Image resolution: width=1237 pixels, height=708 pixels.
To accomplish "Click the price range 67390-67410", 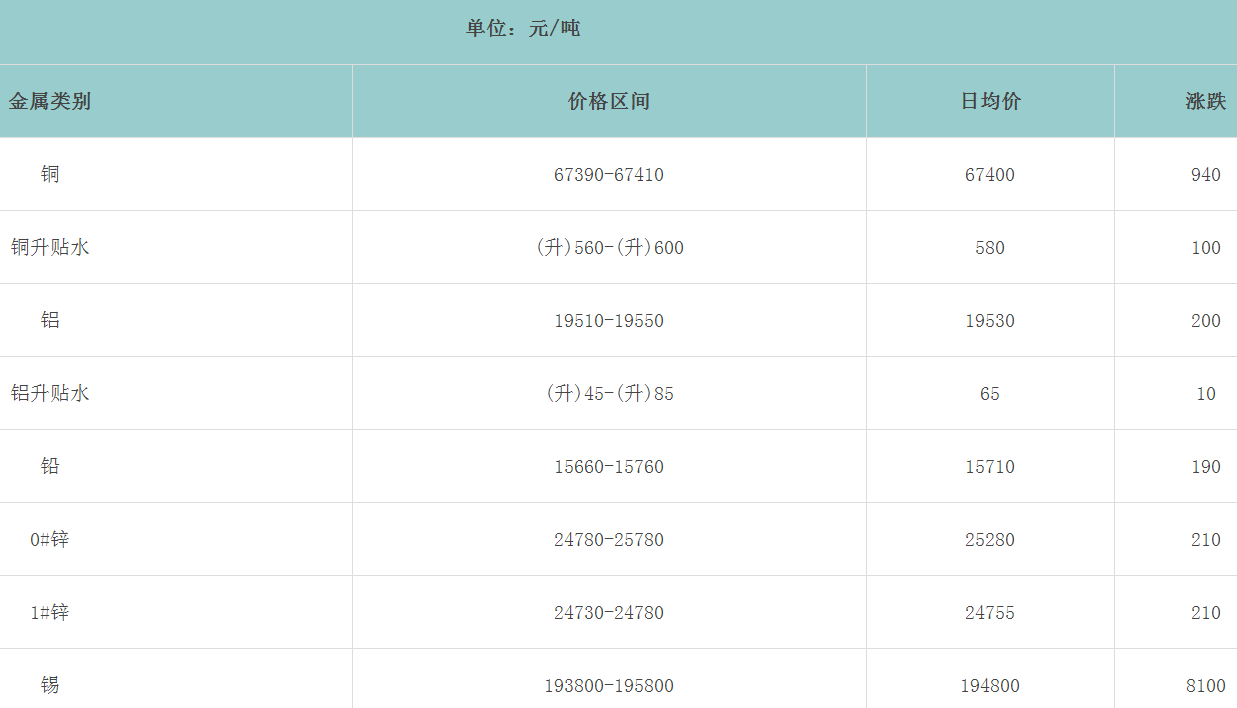I will point(609,175).
